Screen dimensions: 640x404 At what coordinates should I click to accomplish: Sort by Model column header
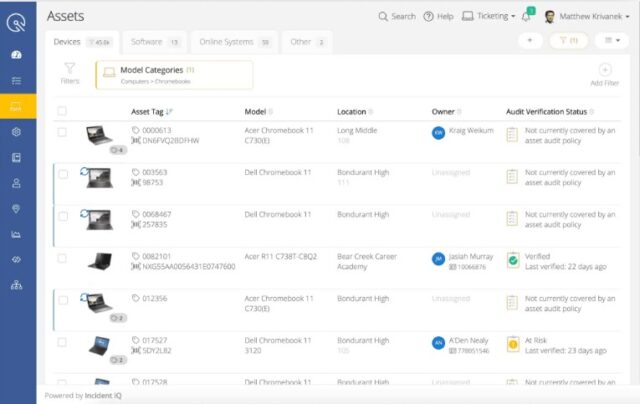tap(259, 112)
